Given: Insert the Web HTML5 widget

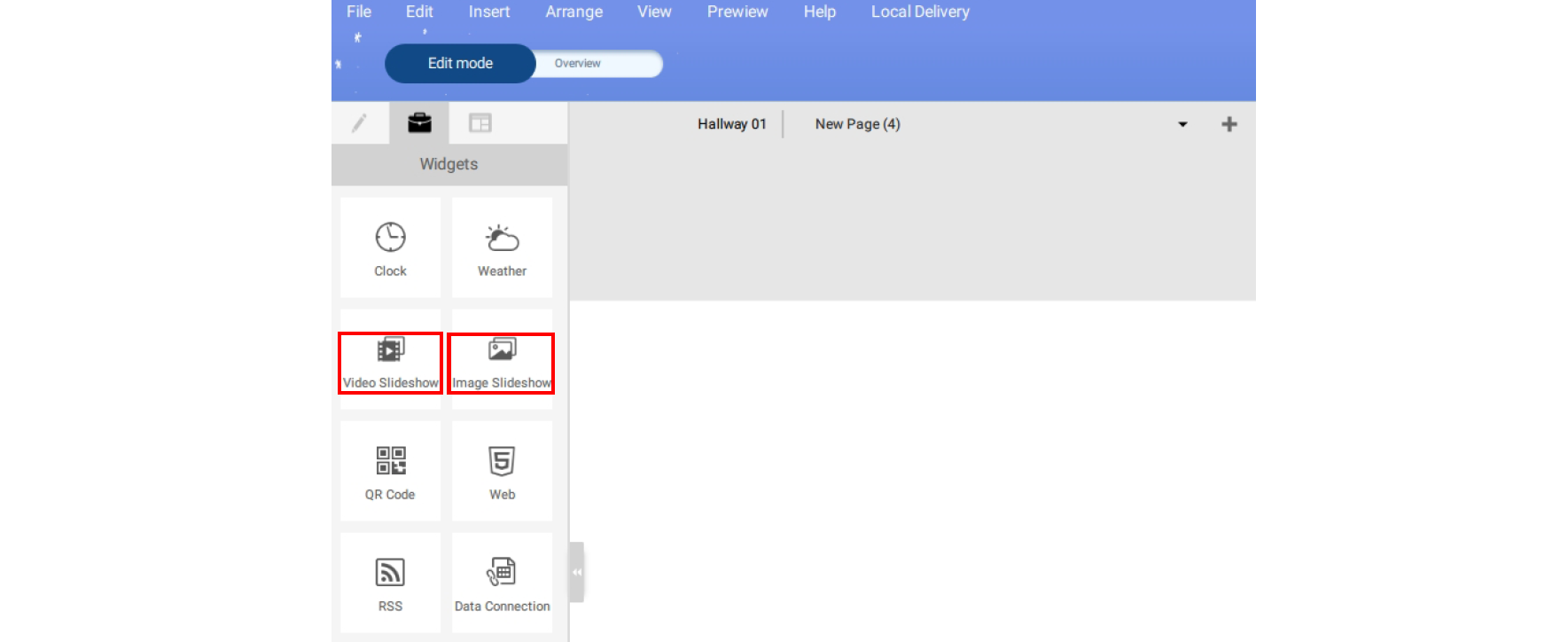Looking at the screenshot, I should (x=502, y=471).
